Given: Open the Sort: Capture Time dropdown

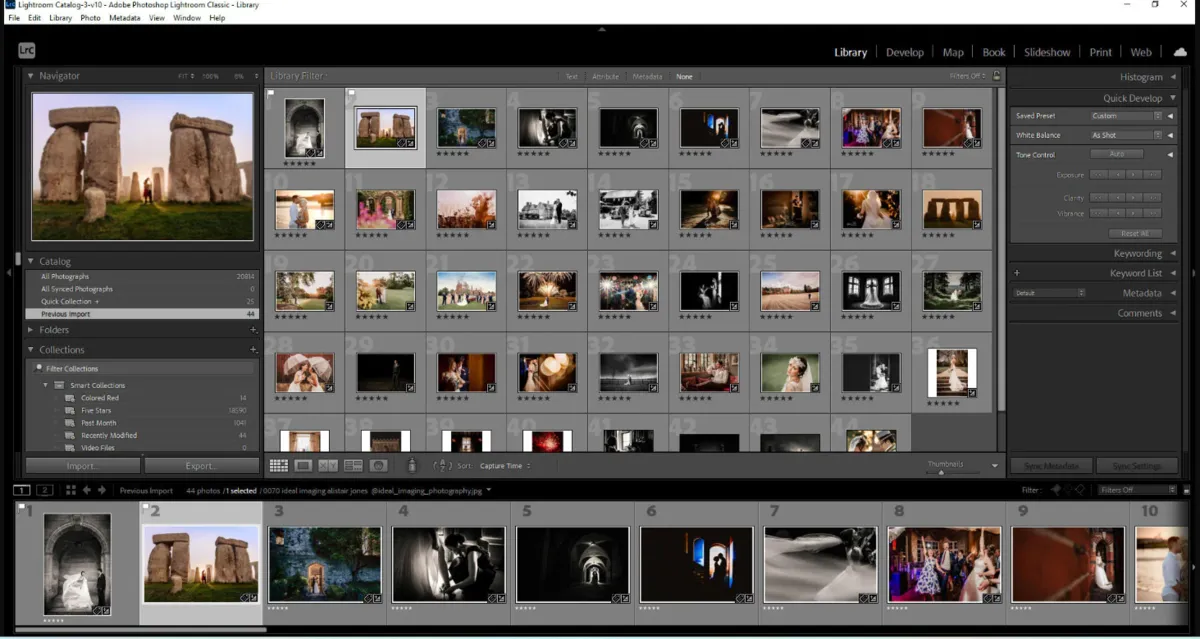Looking at the screenshot, I should pyautogui.click(x=500, y=465).
